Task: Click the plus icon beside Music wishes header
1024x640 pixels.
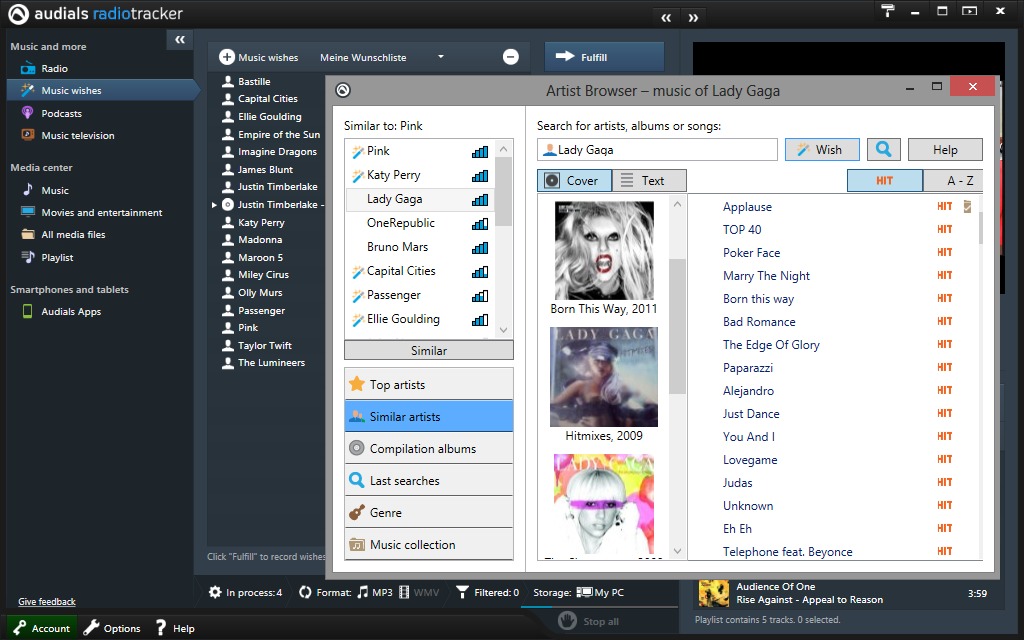Action: click(x=227, y=57)
